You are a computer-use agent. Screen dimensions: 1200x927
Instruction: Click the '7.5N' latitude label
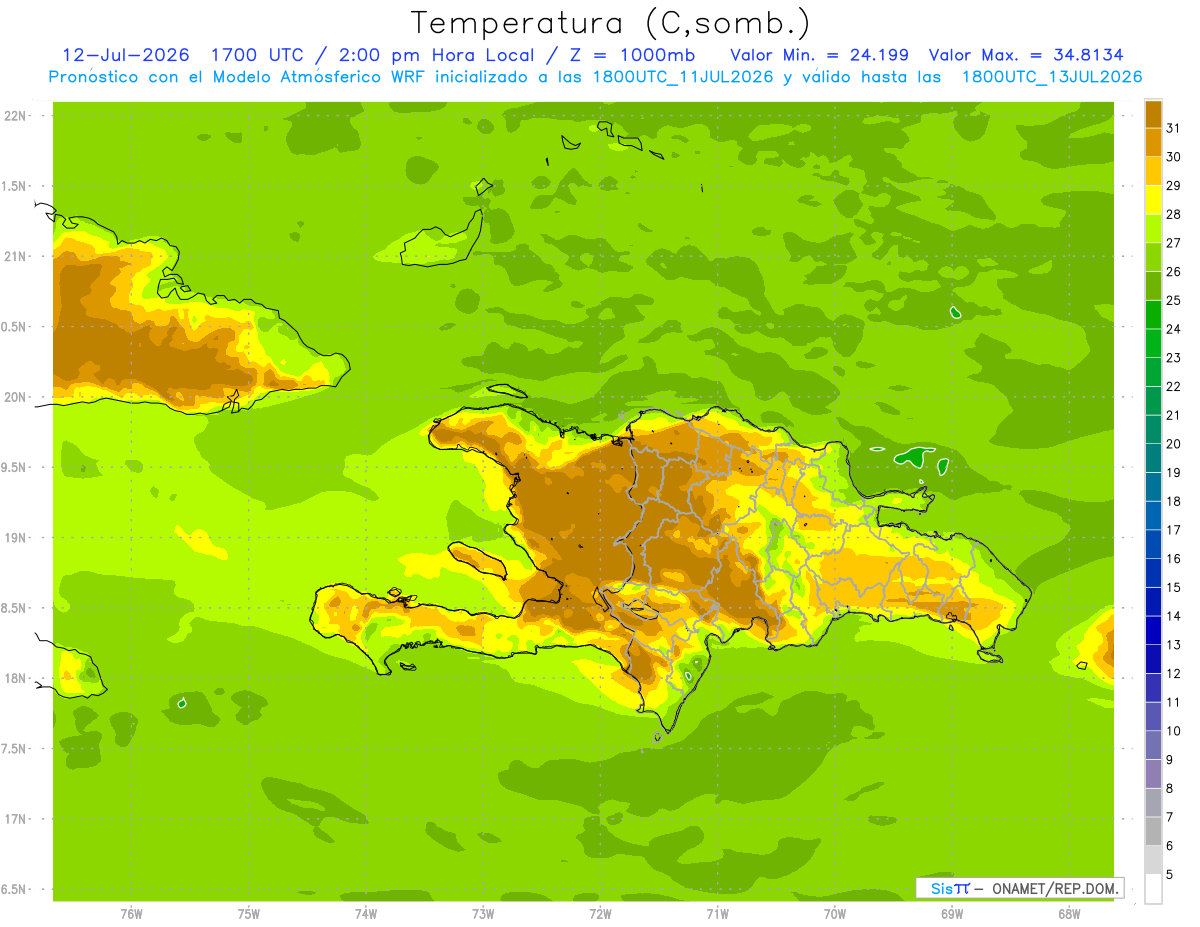[x=15, y=749]
